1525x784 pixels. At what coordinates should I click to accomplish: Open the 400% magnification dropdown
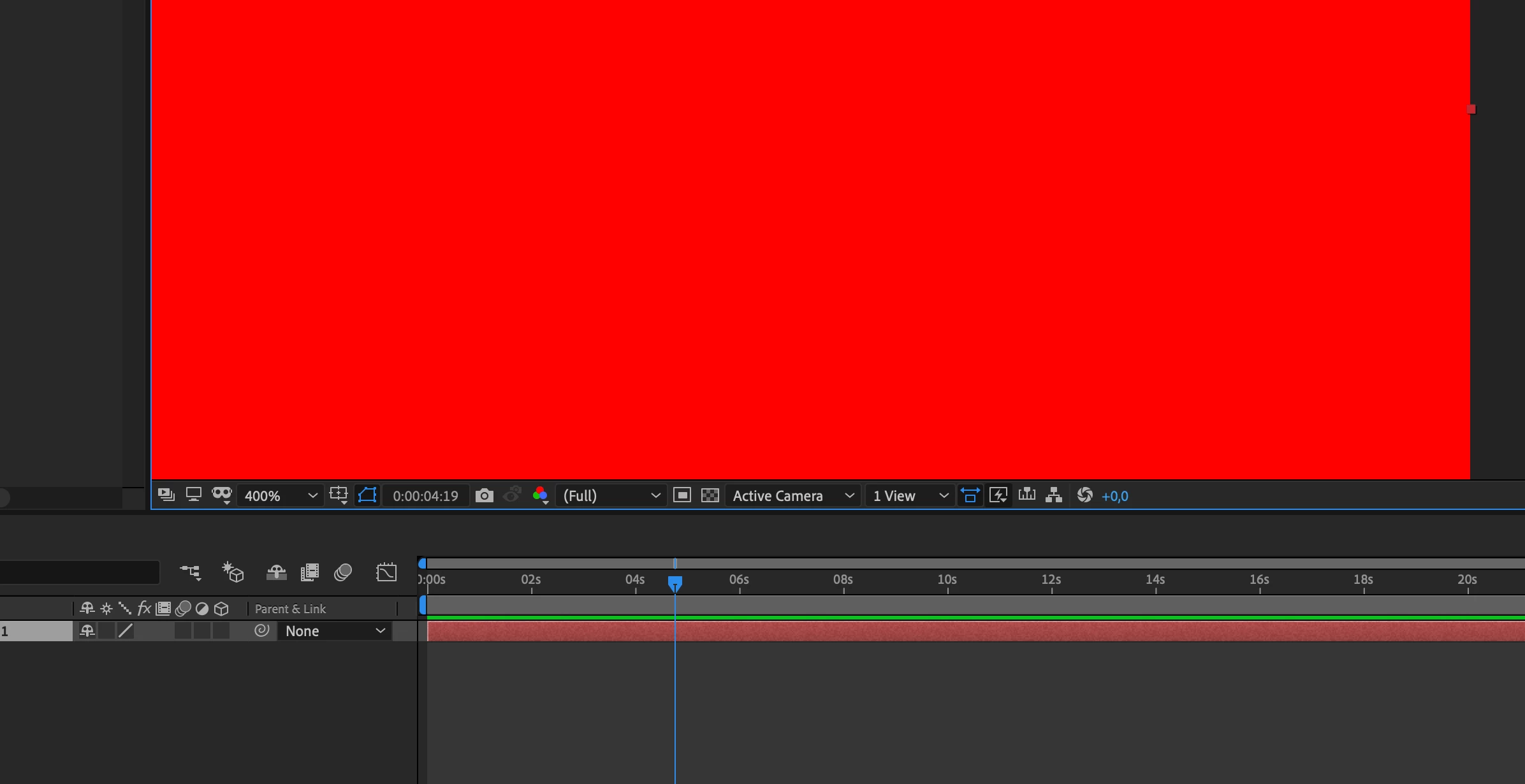coord(281,495)
